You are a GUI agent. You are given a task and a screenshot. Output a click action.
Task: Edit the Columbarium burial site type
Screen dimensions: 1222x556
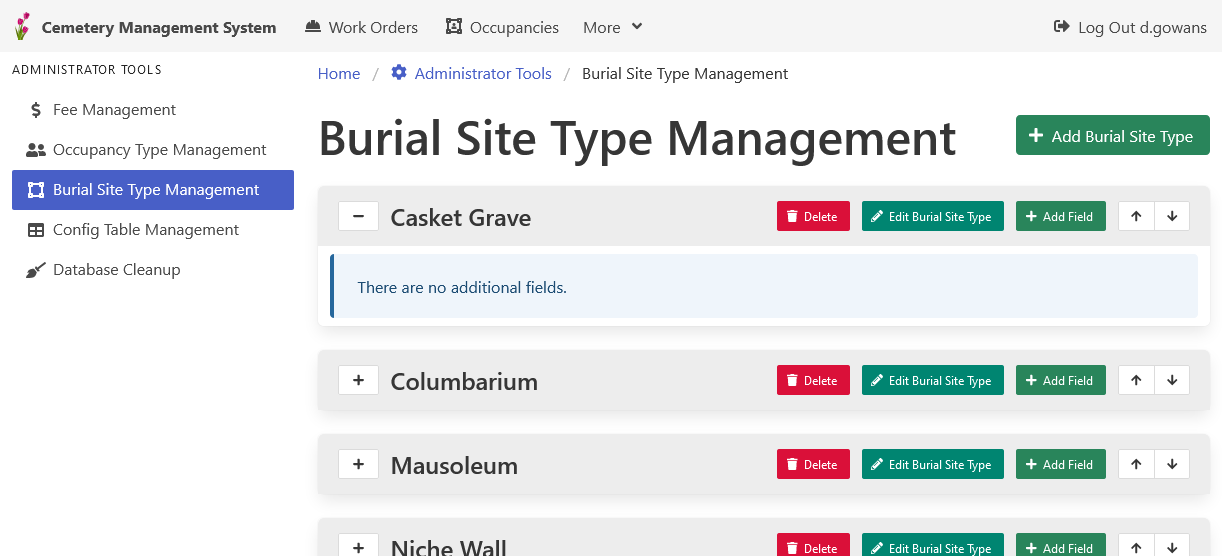tap(932, 380)
